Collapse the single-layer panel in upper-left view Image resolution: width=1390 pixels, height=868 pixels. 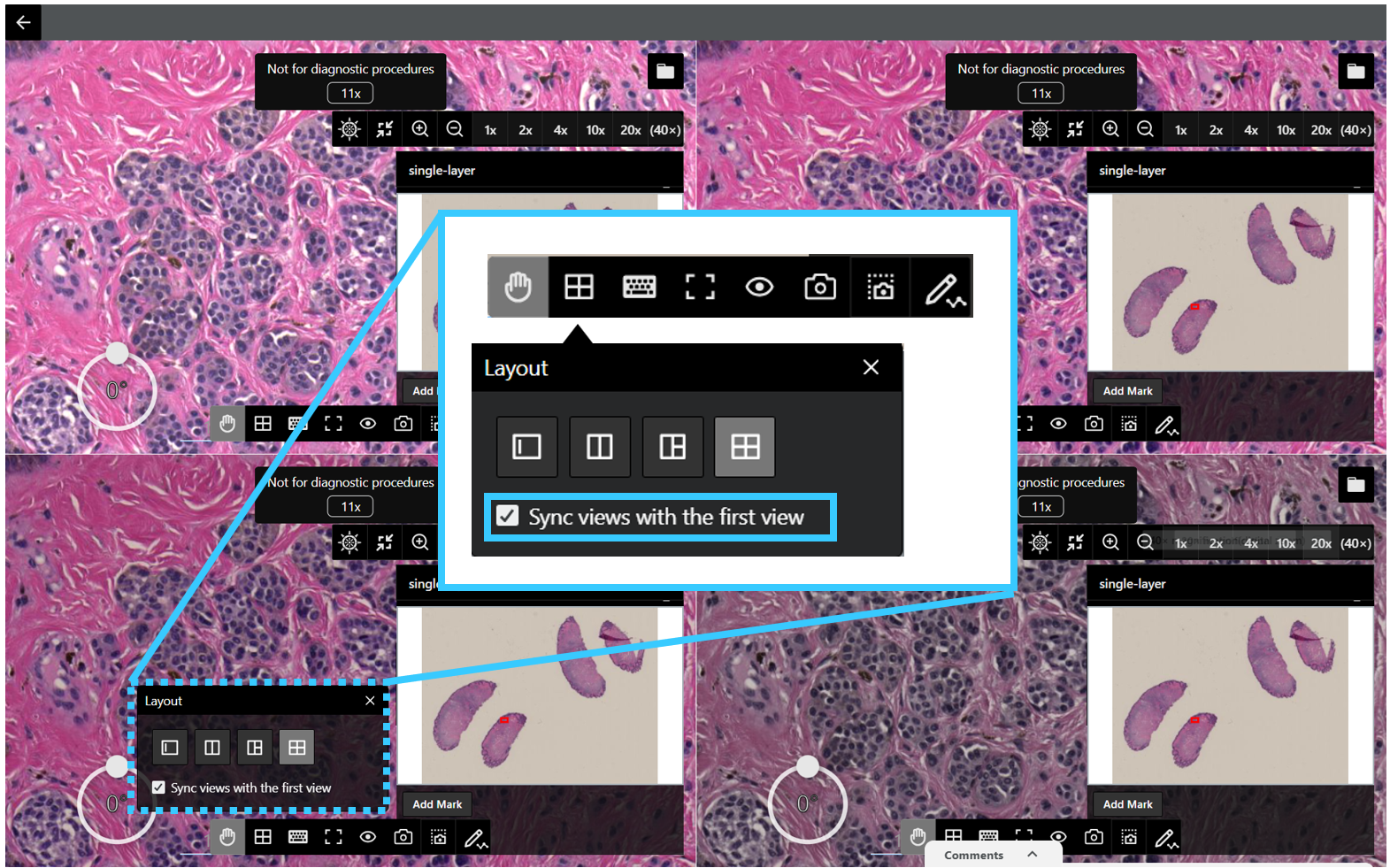pyautogui.click(x=666, y=185)
